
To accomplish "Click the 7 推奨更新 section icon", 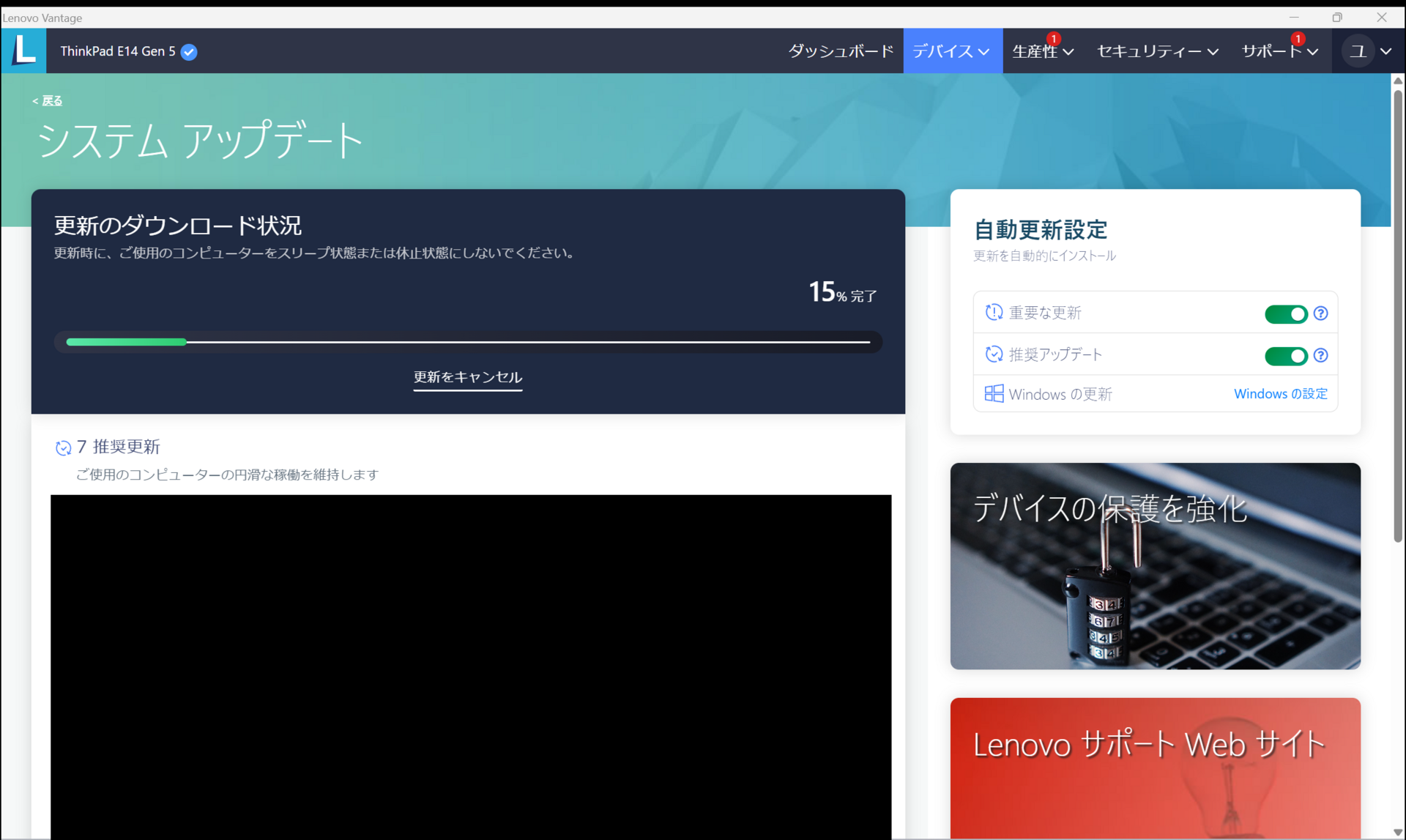I will (63, 447).
